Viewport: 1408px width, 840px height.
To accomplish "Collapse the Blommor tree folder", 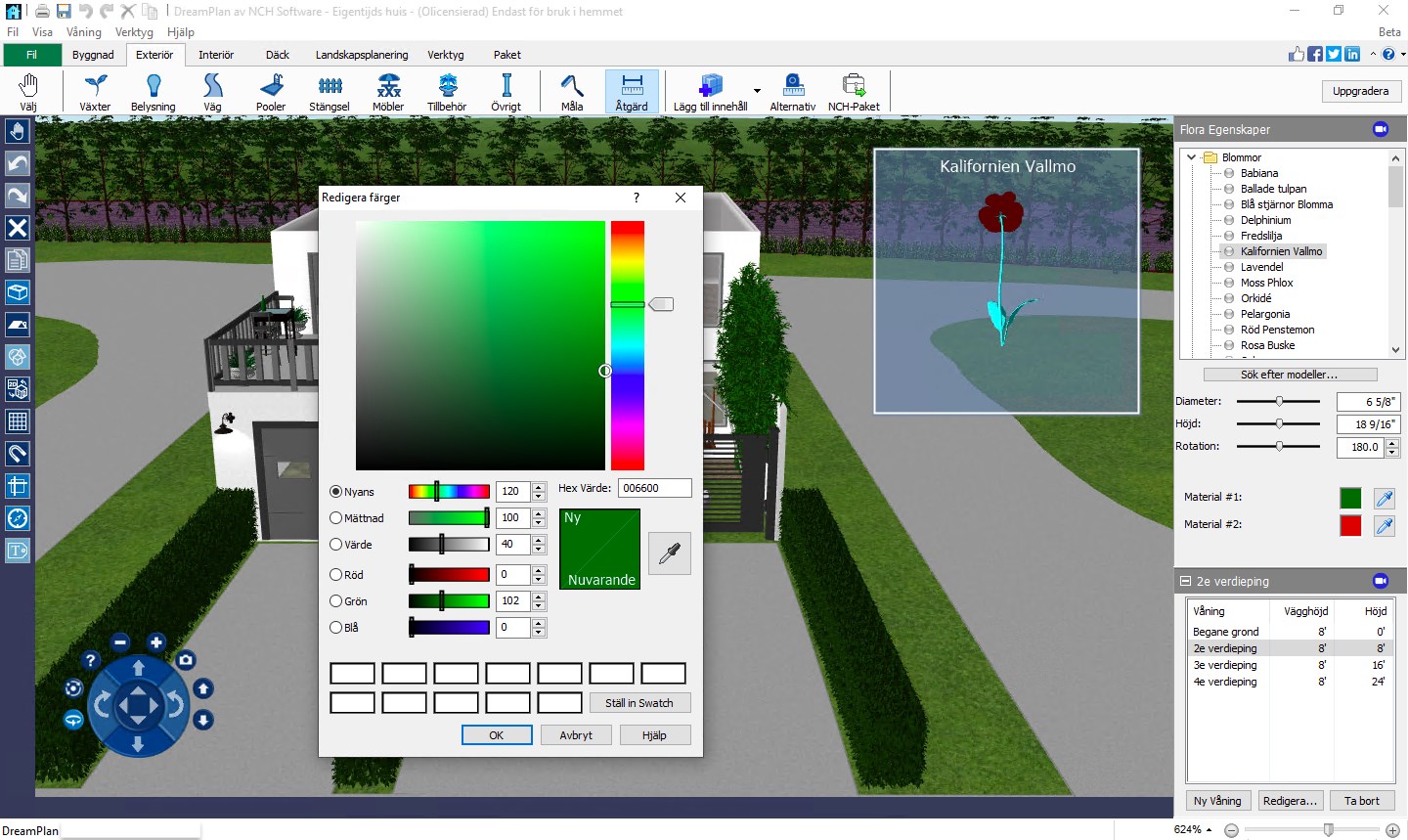I will pos(1191,156).
